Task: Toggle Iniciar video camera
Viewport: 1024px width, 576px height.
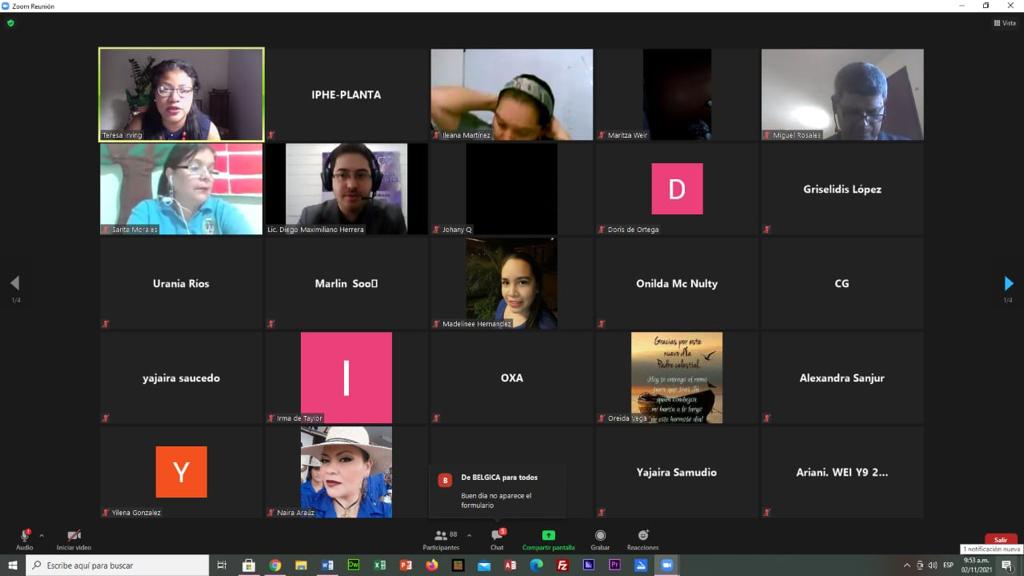Action: click(x=74, y=539)
